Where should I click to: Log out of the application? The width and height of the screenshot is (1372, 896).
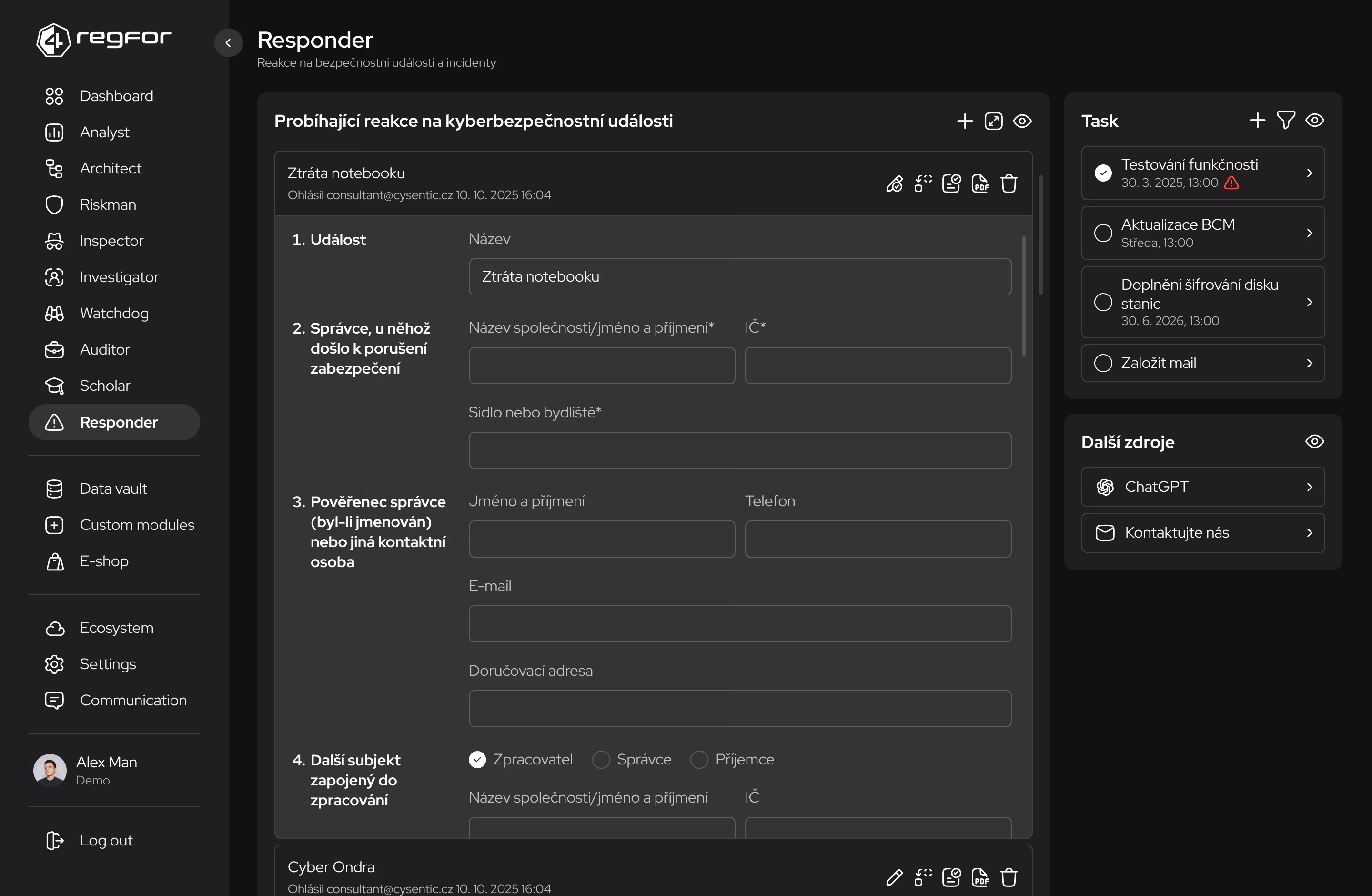point(105,841)
